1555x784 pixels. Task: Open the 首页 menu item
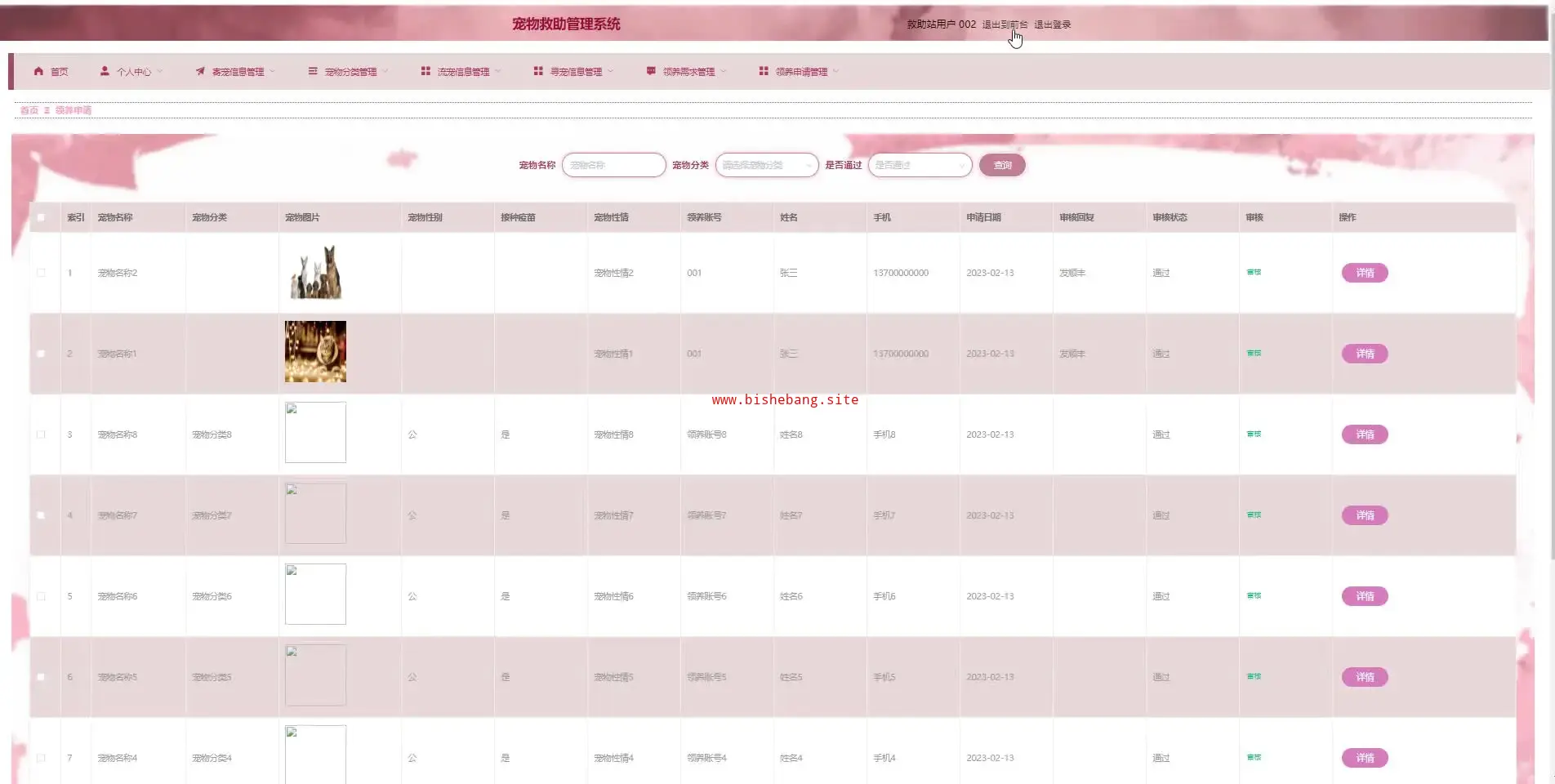(x=59, y=72)
